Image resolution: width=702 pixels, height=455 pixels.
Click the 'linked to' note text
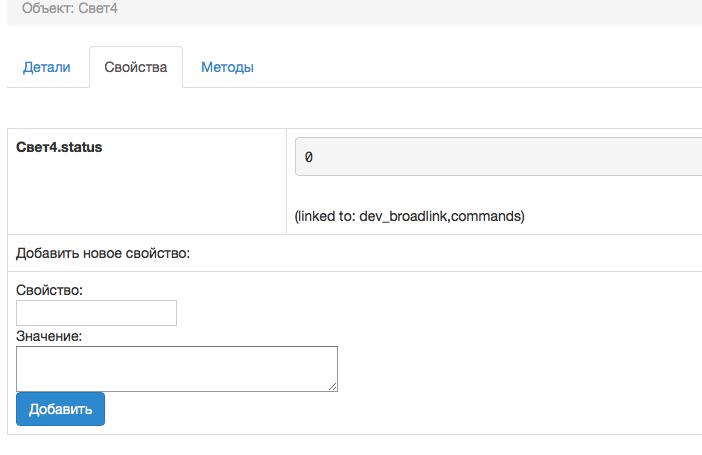409,216
